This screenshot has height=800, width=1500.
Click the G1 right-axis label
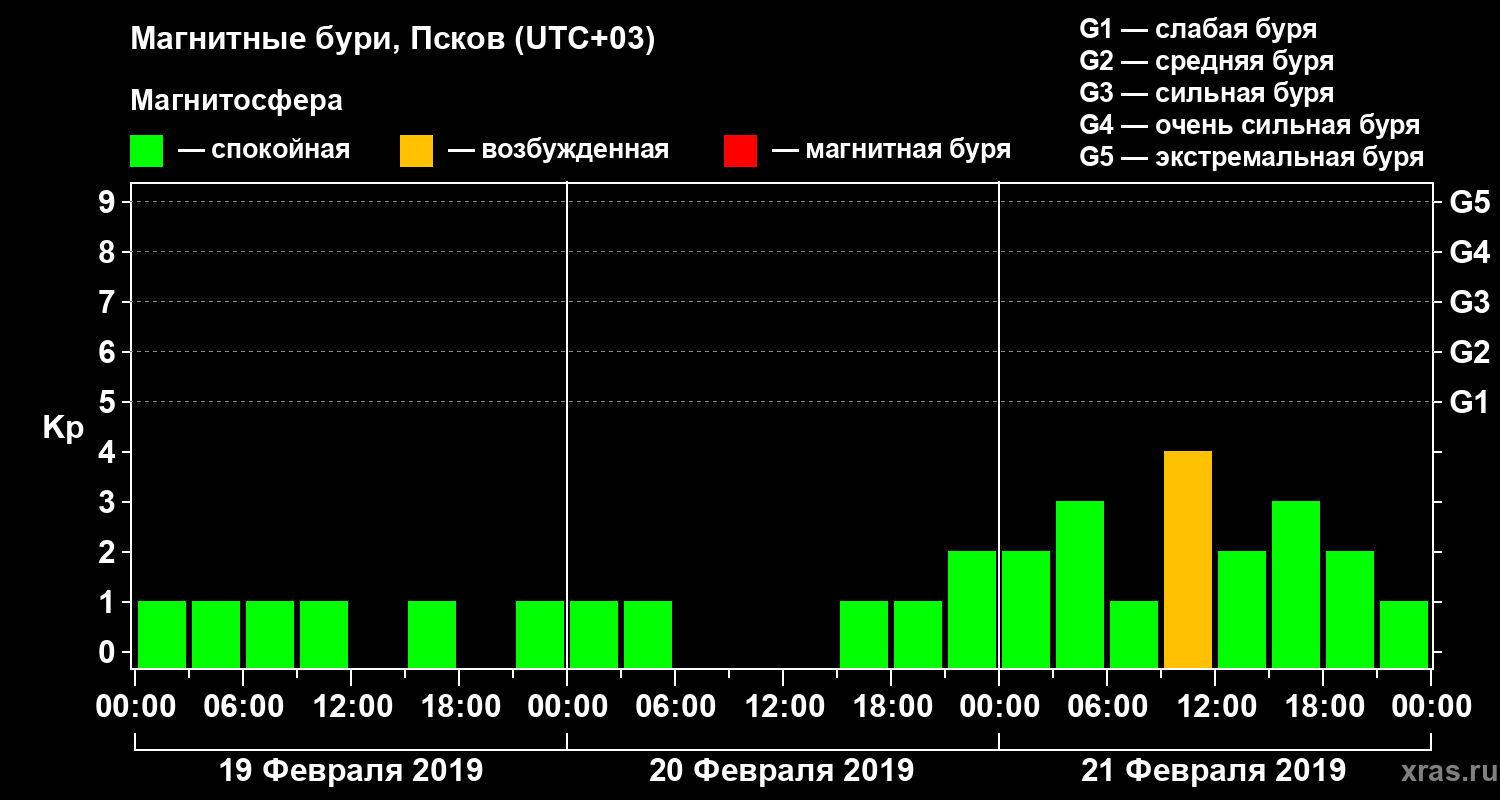tap(1469, 402)
